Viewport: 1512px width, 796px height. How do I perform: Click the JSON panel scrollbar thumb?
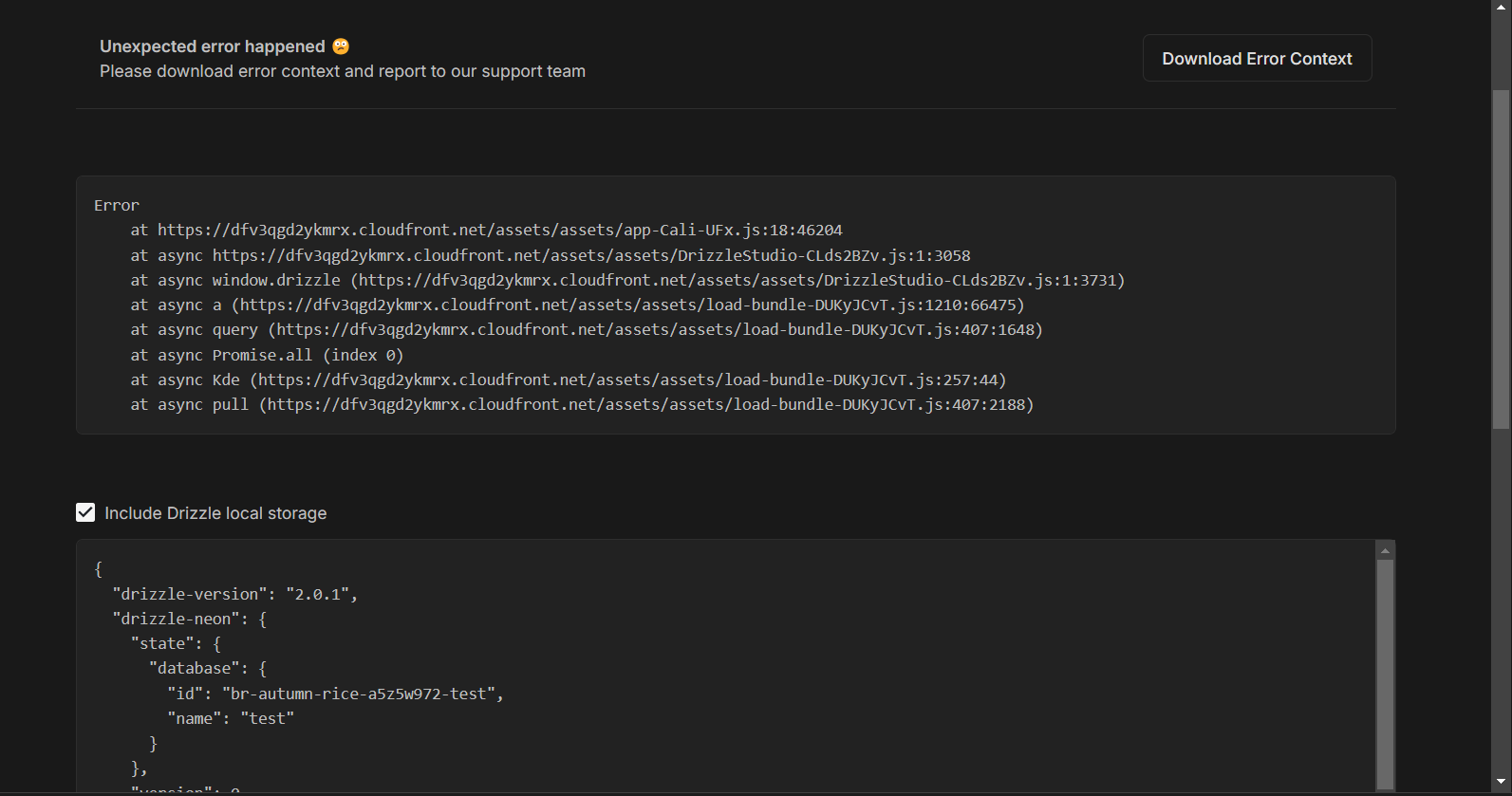tap(1385, 674)
